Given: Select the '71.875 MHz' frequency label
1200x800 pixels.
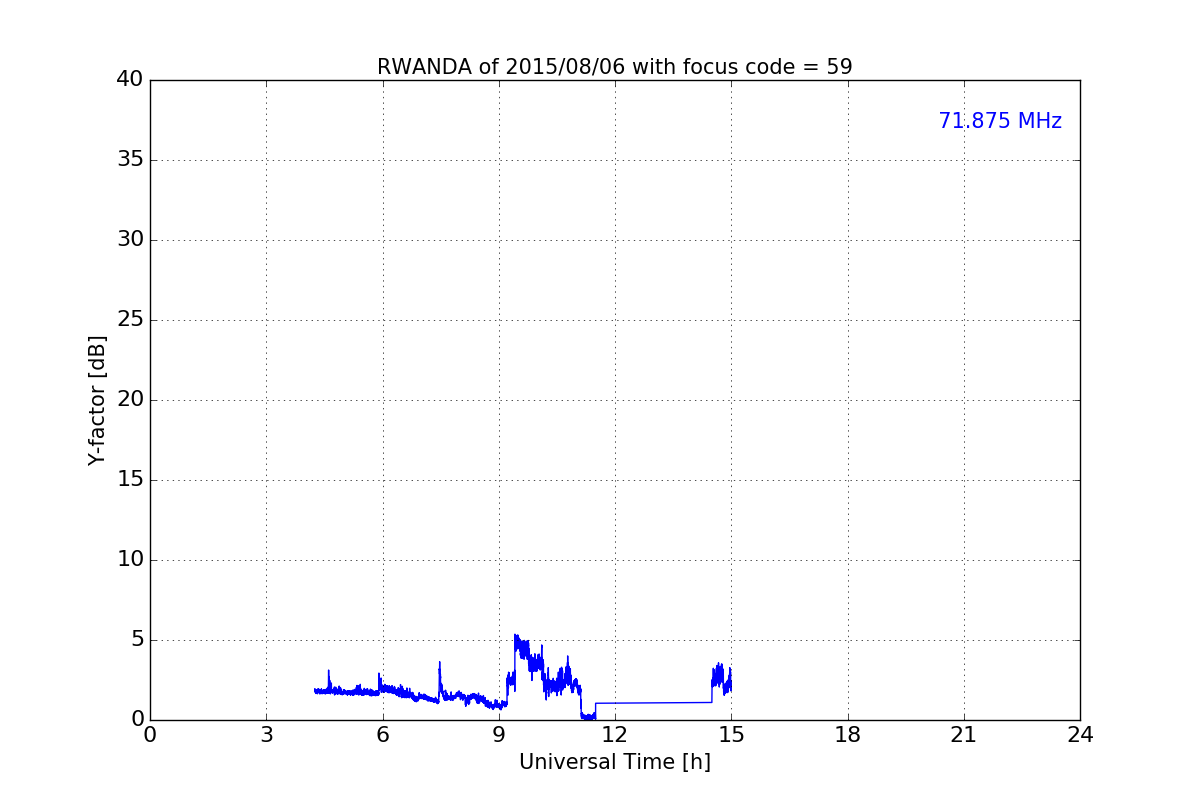Looking at the screenshot, I should click(1000, 121).
